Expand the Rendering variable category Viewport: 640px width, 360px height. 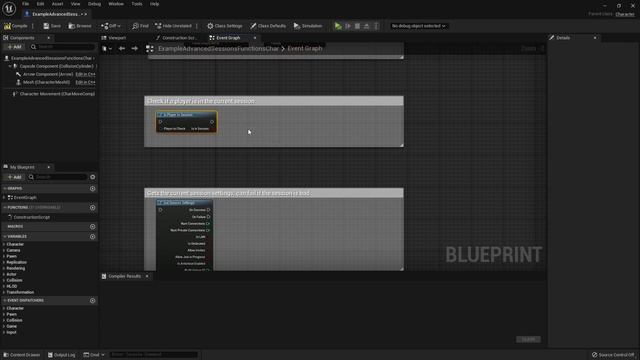pos(4,268)
